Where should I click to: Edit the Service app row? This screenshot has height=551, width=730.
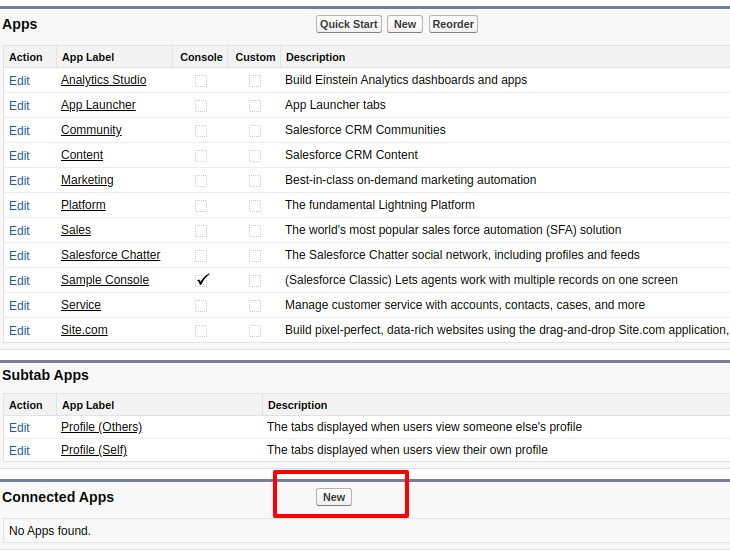tap(19, 306)
